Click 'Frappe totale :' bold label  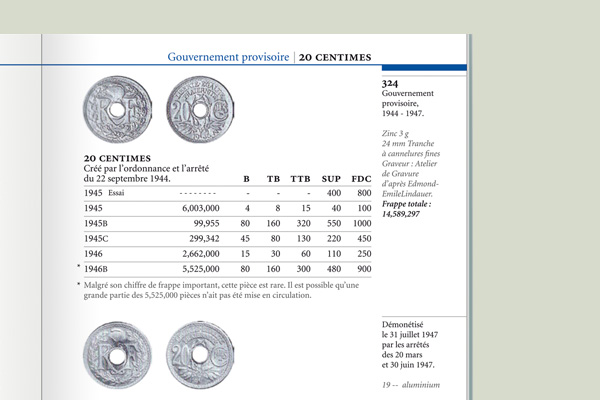[x=406, y=204]
